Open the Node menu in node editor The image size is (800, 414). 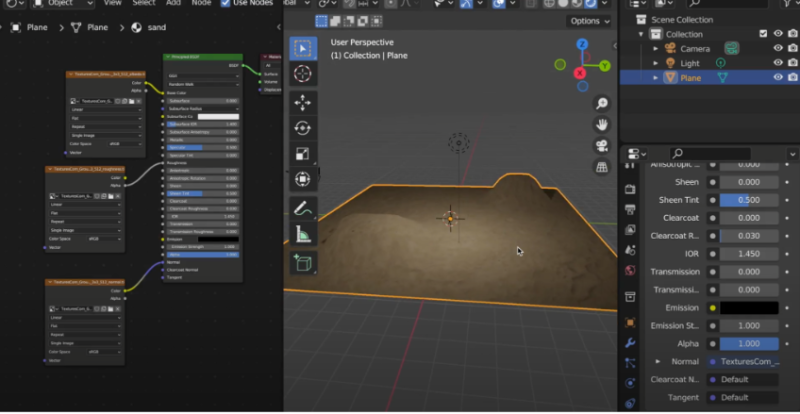(201, 3)
